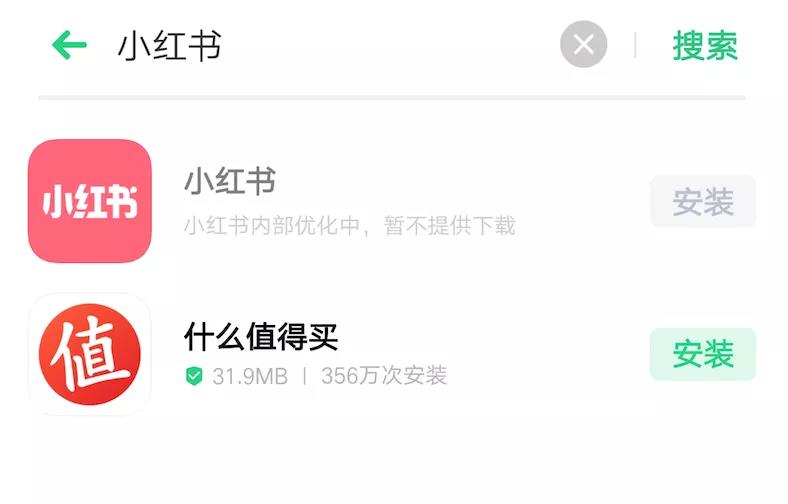Open the 小红书 result title
This screenshot has height=504, width=788.
230,181
